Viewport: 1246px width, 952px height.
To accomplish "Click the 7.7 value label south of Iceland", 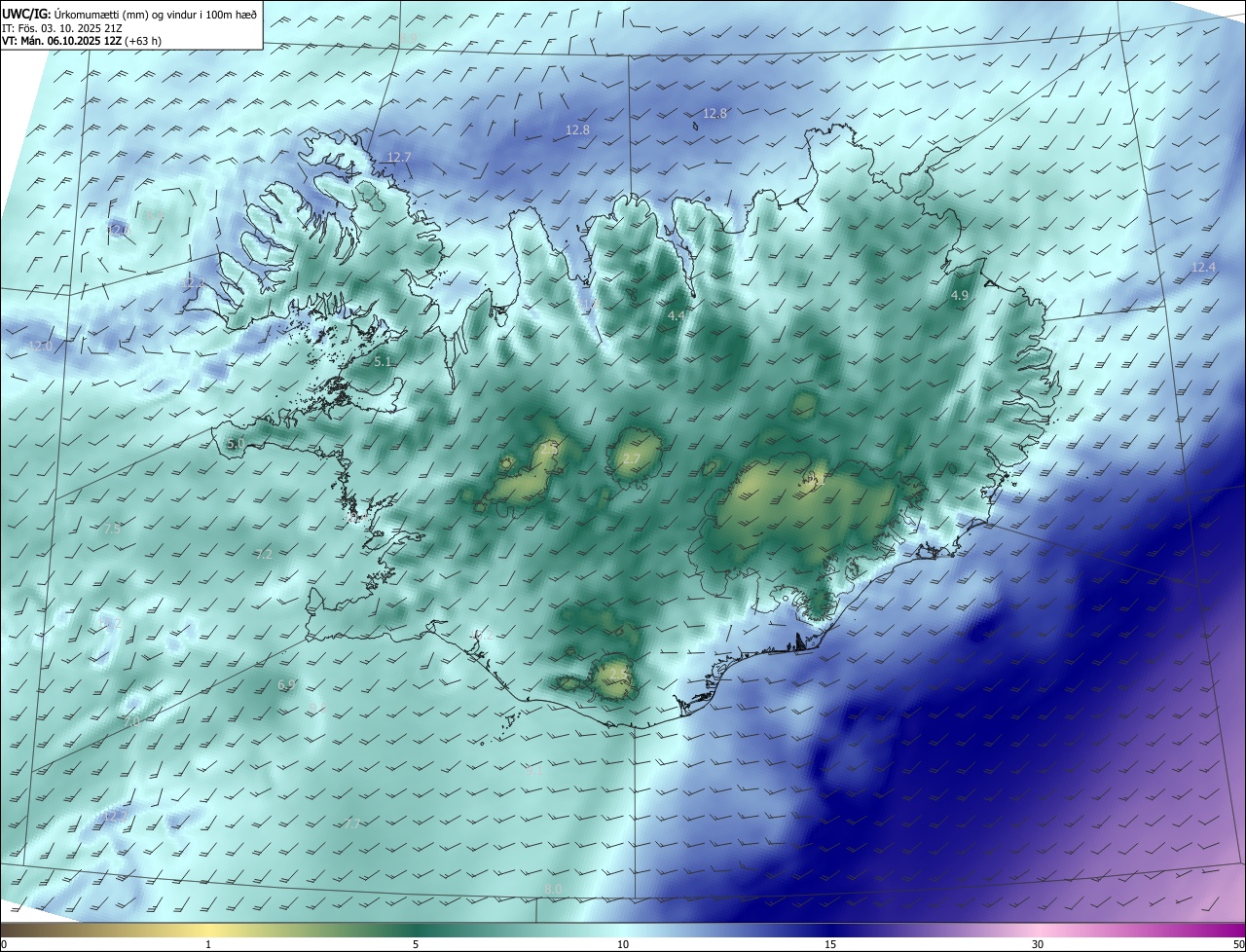I will pos(352,823).
